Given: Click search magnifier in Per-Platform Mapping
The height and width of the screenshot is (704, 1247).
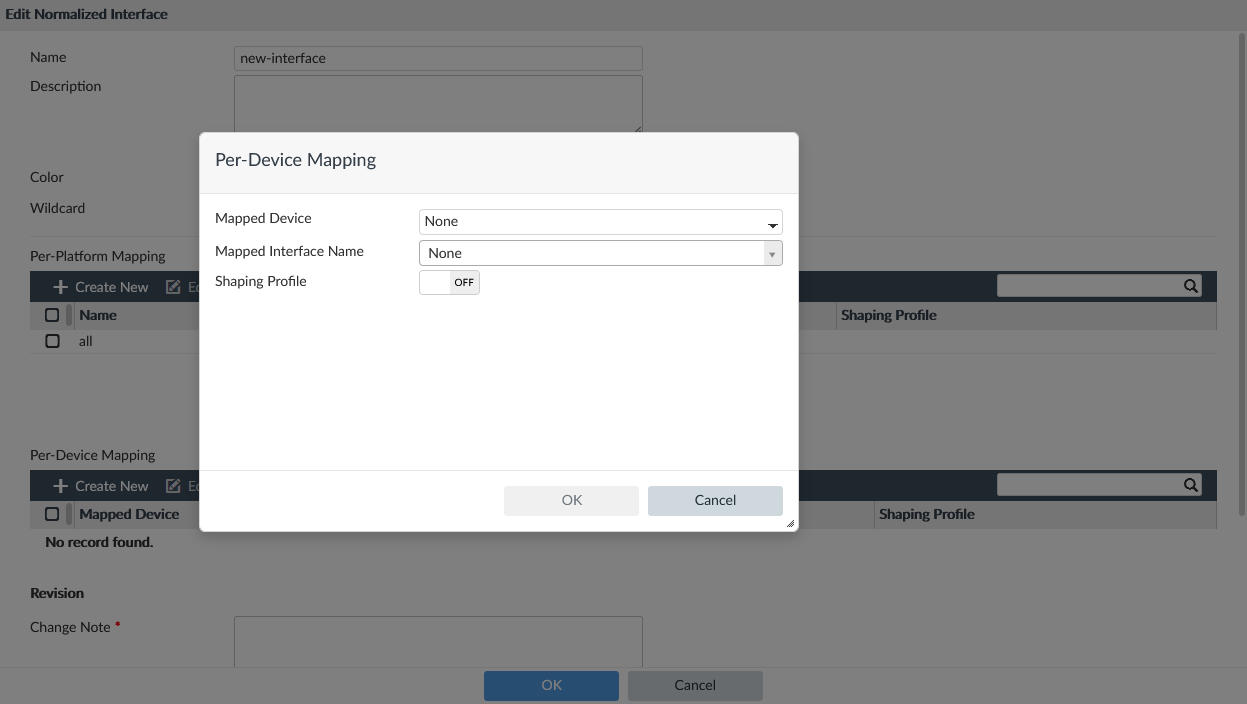Looking at the screenshot, I should (x=1190, y=286).
